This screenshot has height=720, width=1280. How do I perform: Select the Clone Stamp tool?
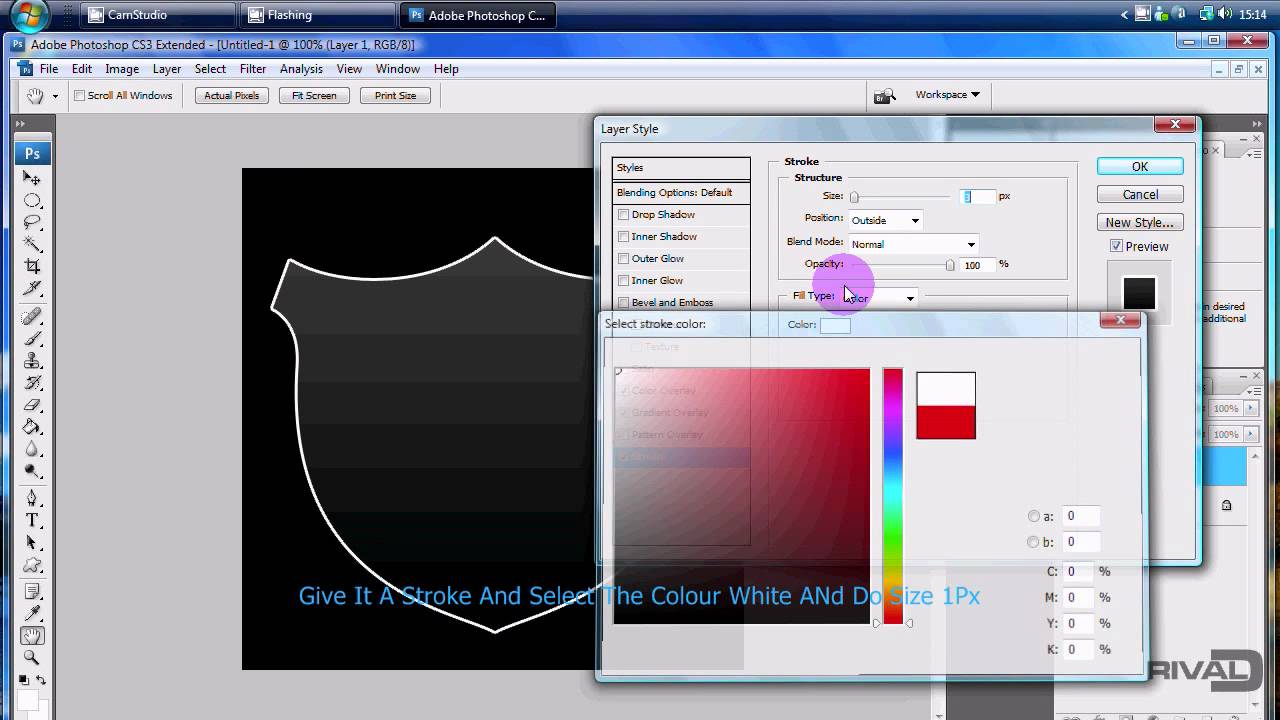32,360
